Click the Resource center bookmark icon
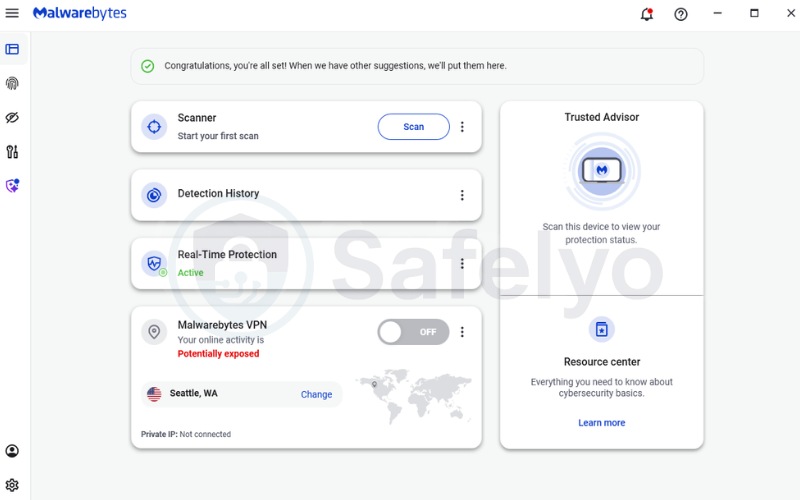This screenshot has height=500, width=800. coord(602,329)
